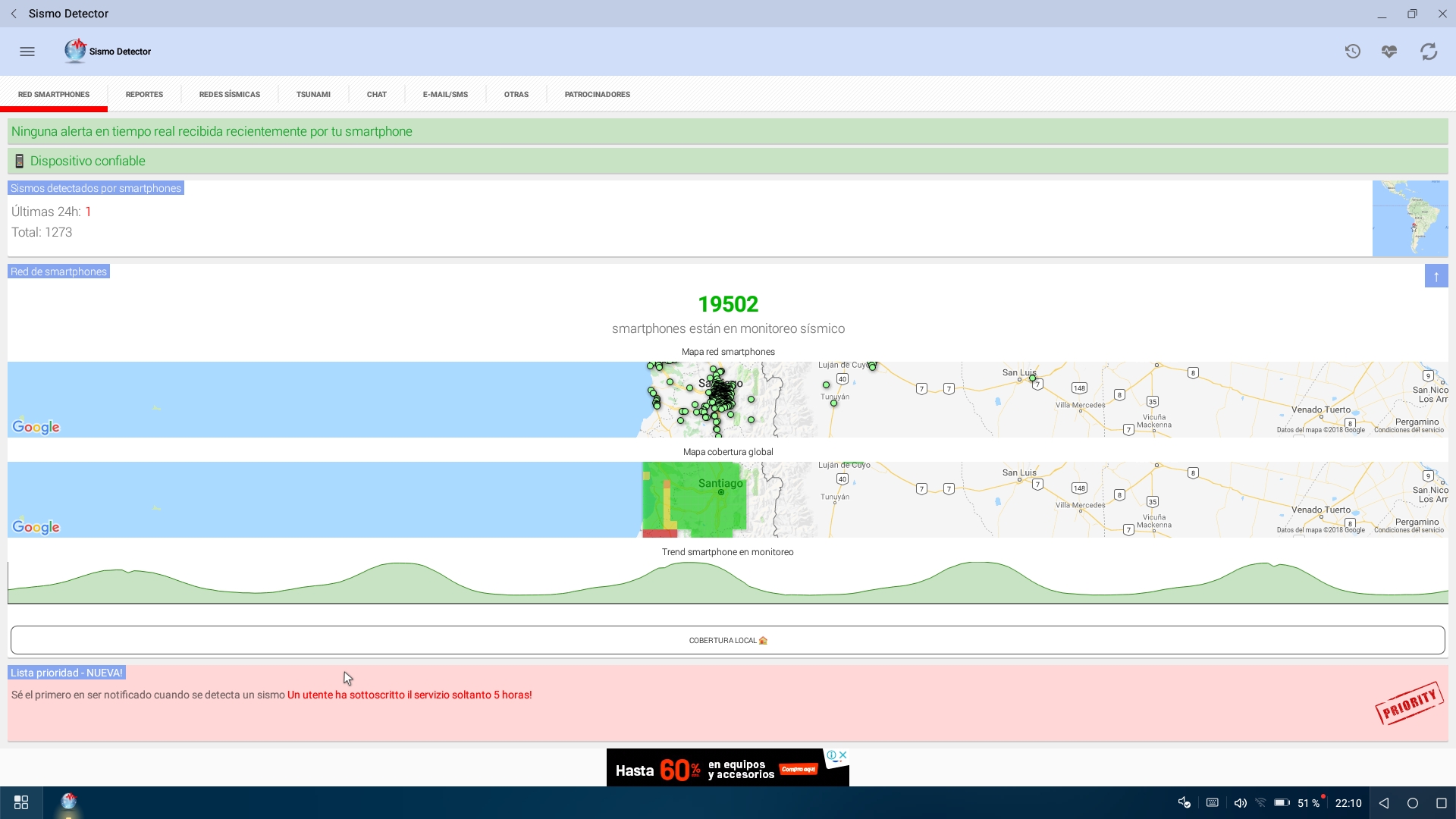Click the Sismo Detector globe logo

pyautogui.click(x=75, y=51)
